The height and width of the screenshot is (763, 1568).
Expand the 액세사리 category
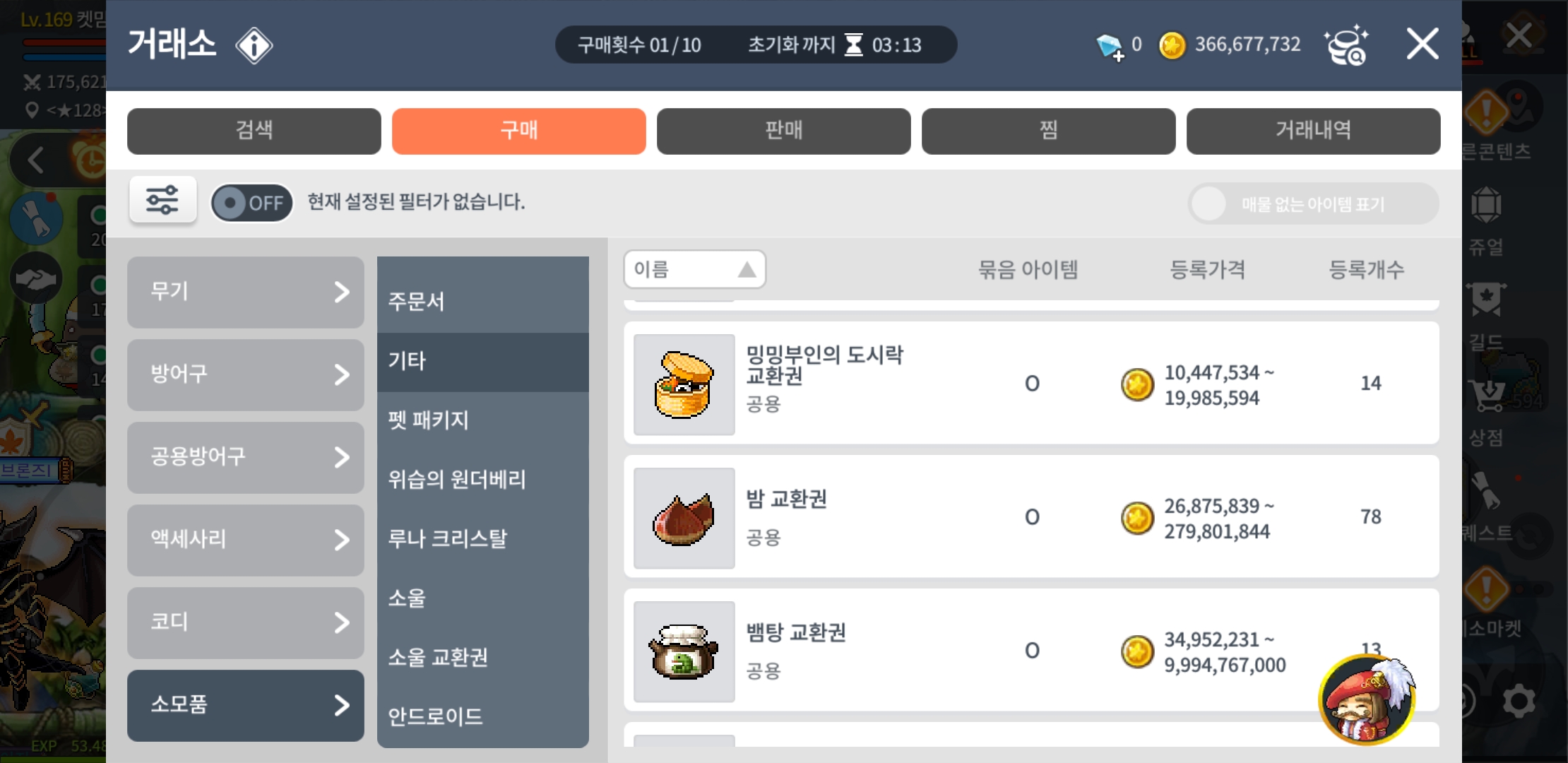tap(246, 540)
